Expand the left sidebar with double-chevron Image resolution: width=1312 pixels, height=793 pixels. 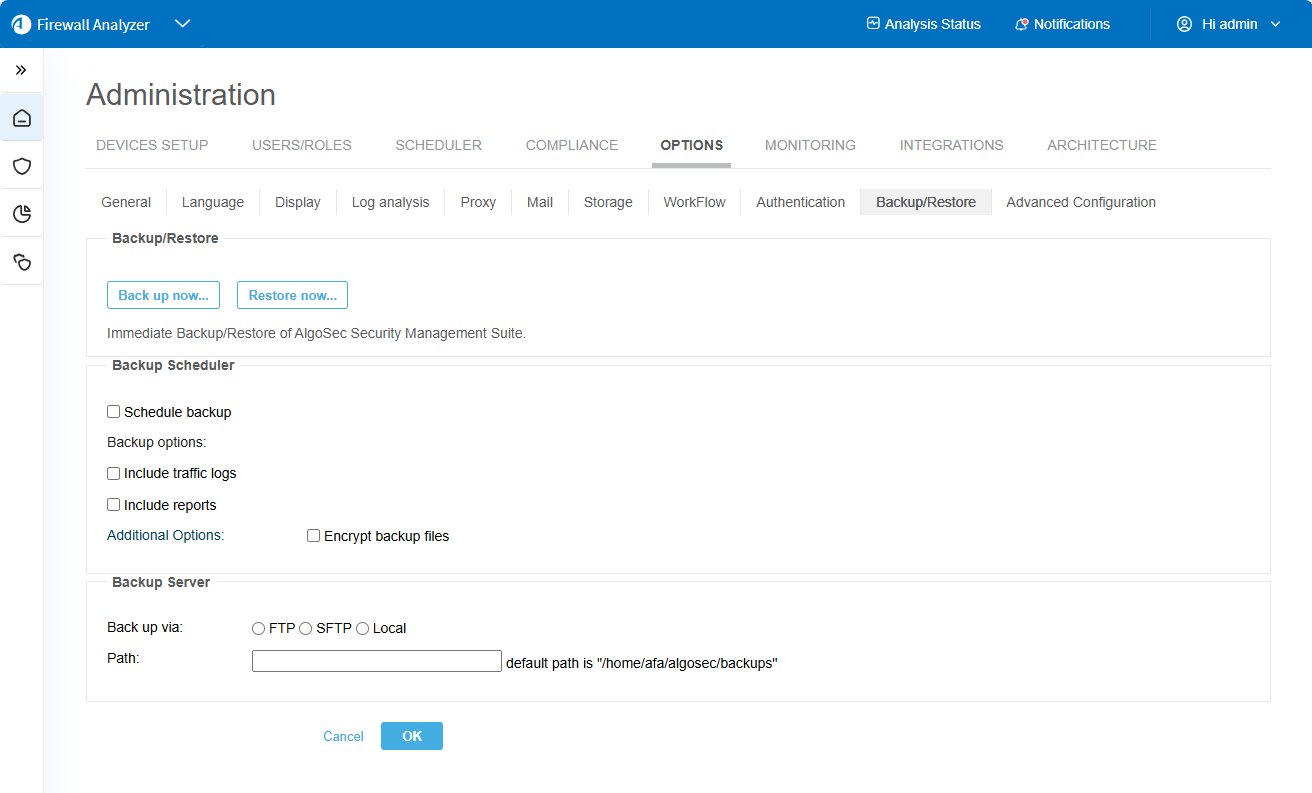(21, 70)
